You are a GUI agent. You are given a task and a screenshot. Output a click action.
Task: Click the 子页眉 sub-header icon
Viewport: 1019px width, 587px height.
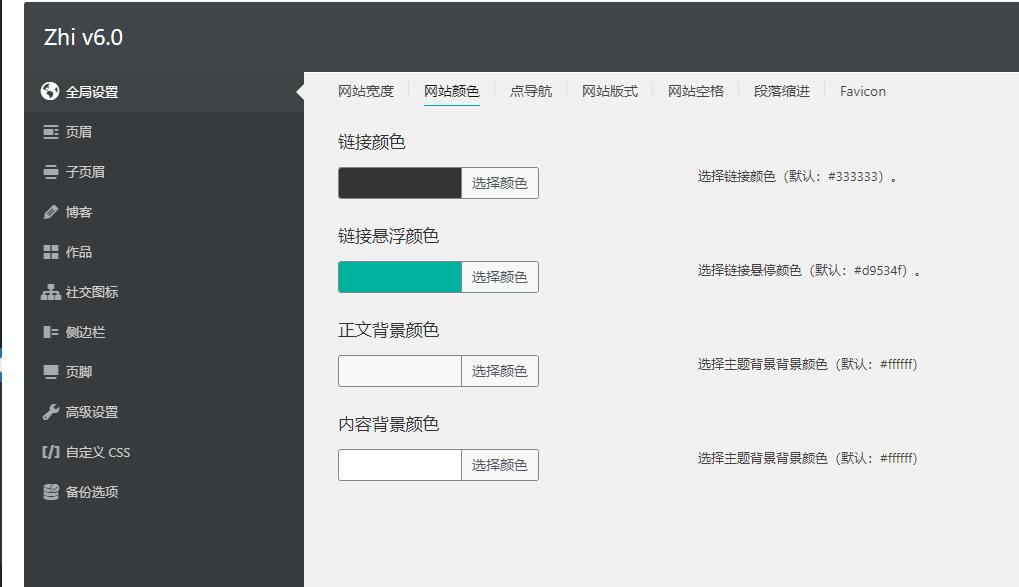tap(51, 172)
